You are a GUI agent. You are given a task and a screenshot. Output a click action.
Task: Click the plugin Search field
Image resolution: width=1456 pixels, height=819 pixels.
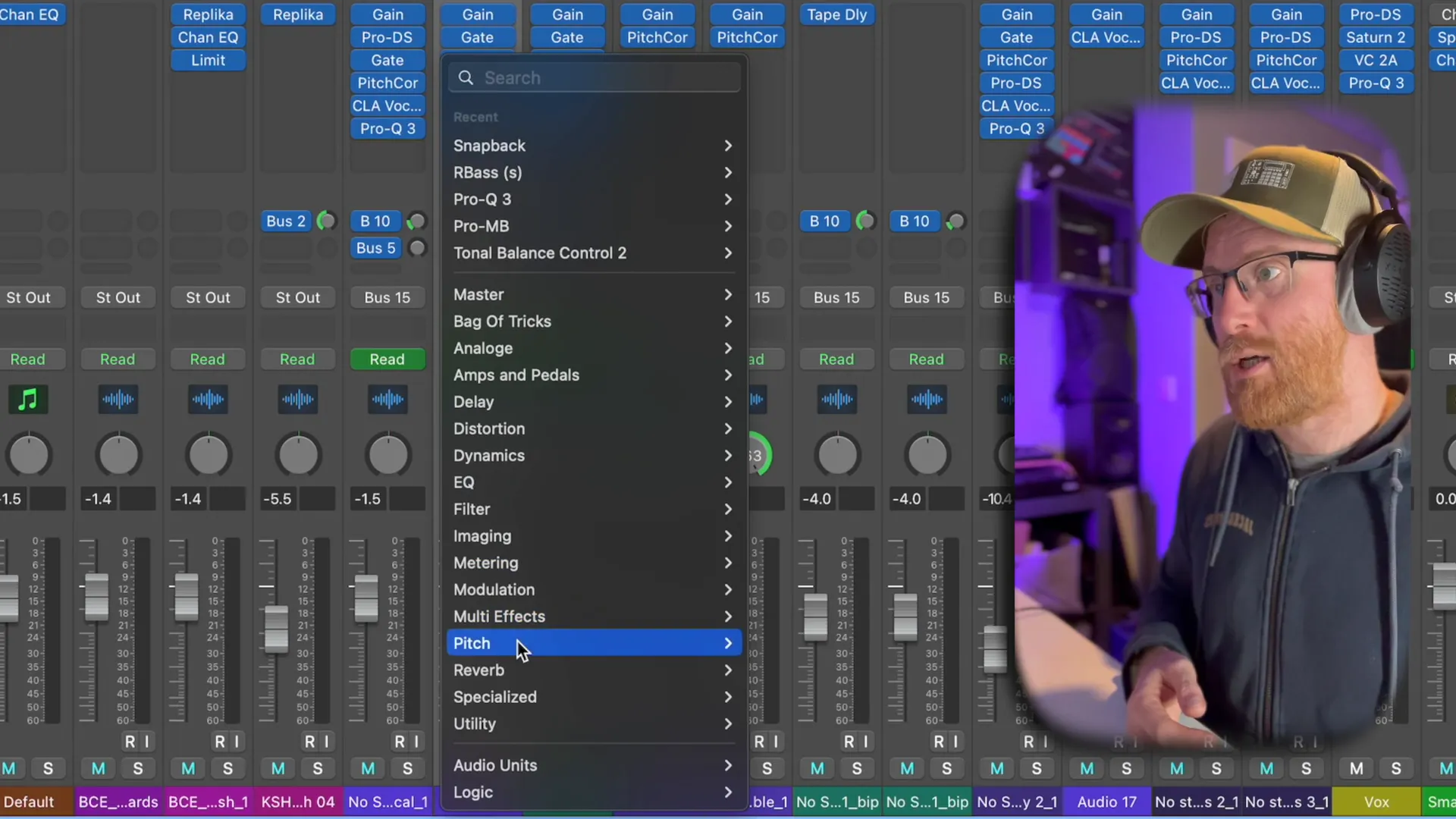point(594,77)
